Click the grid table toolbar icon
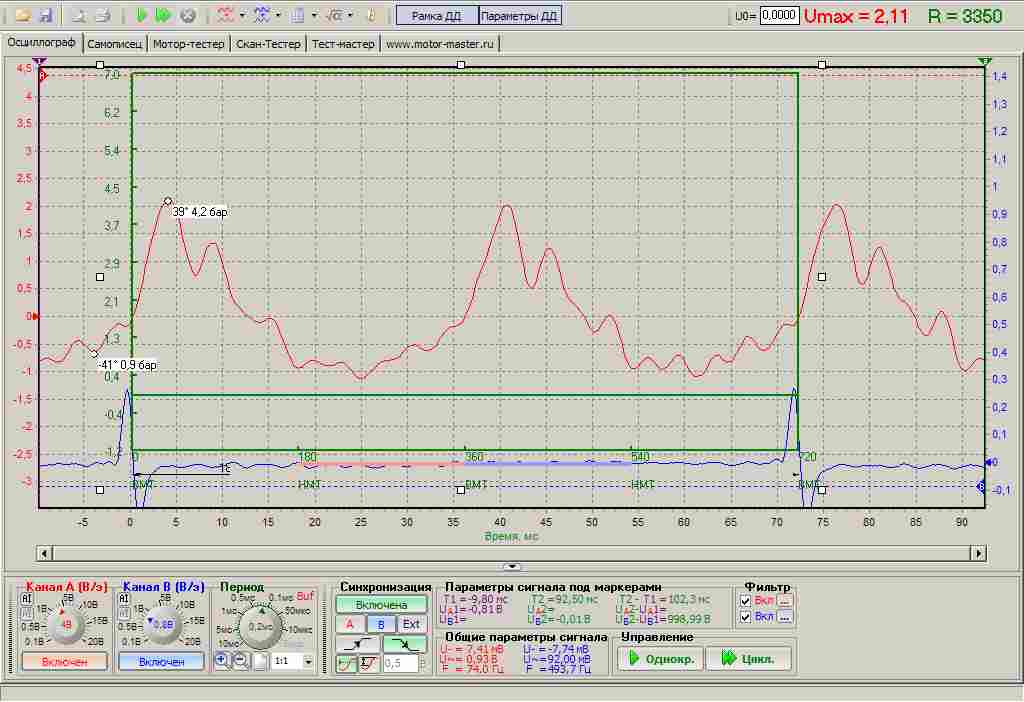This screenshot has width=1024, height=702. pos(298,15)
